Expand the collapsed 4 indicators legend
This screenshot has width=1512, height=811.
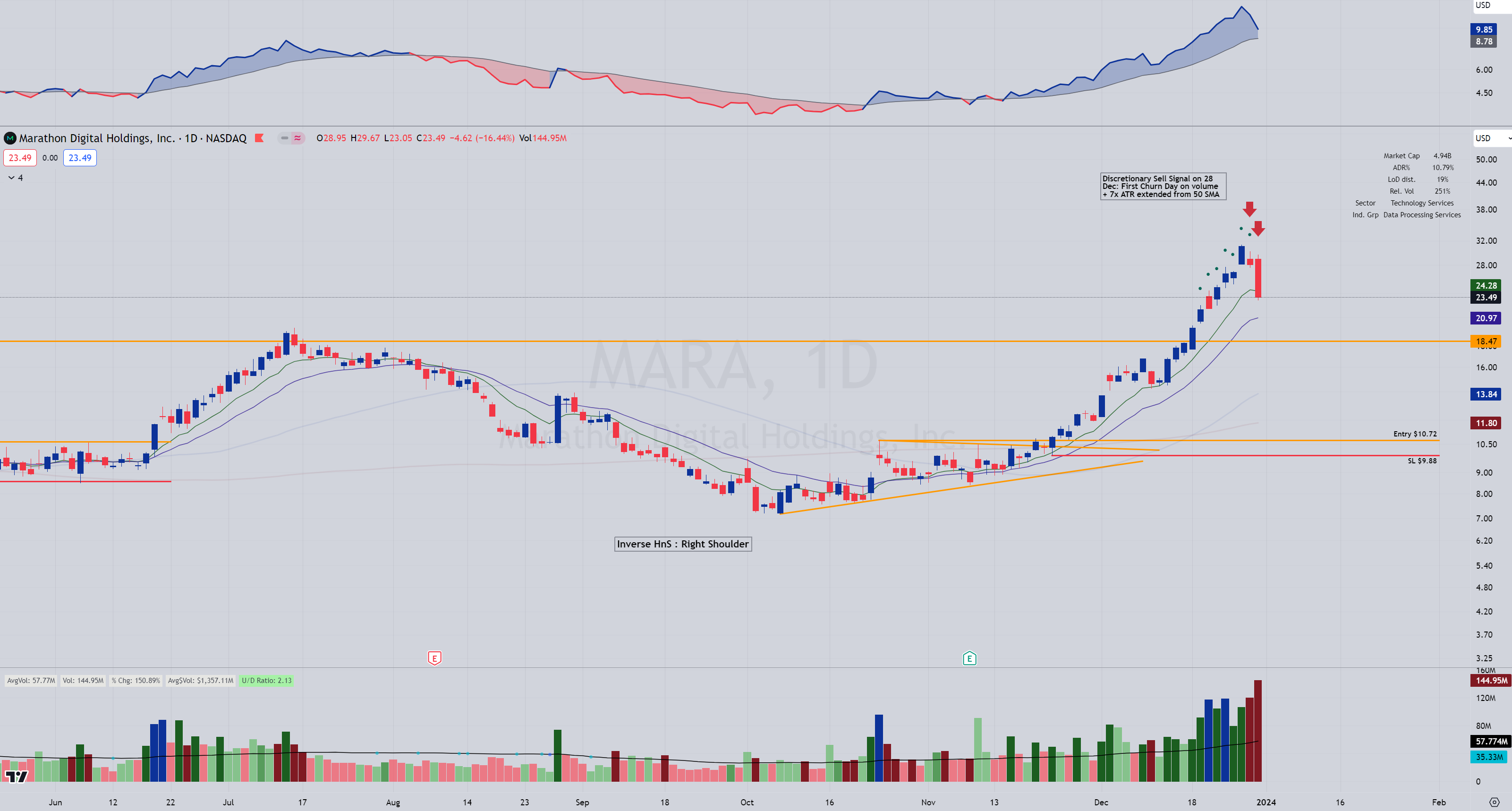16,177
